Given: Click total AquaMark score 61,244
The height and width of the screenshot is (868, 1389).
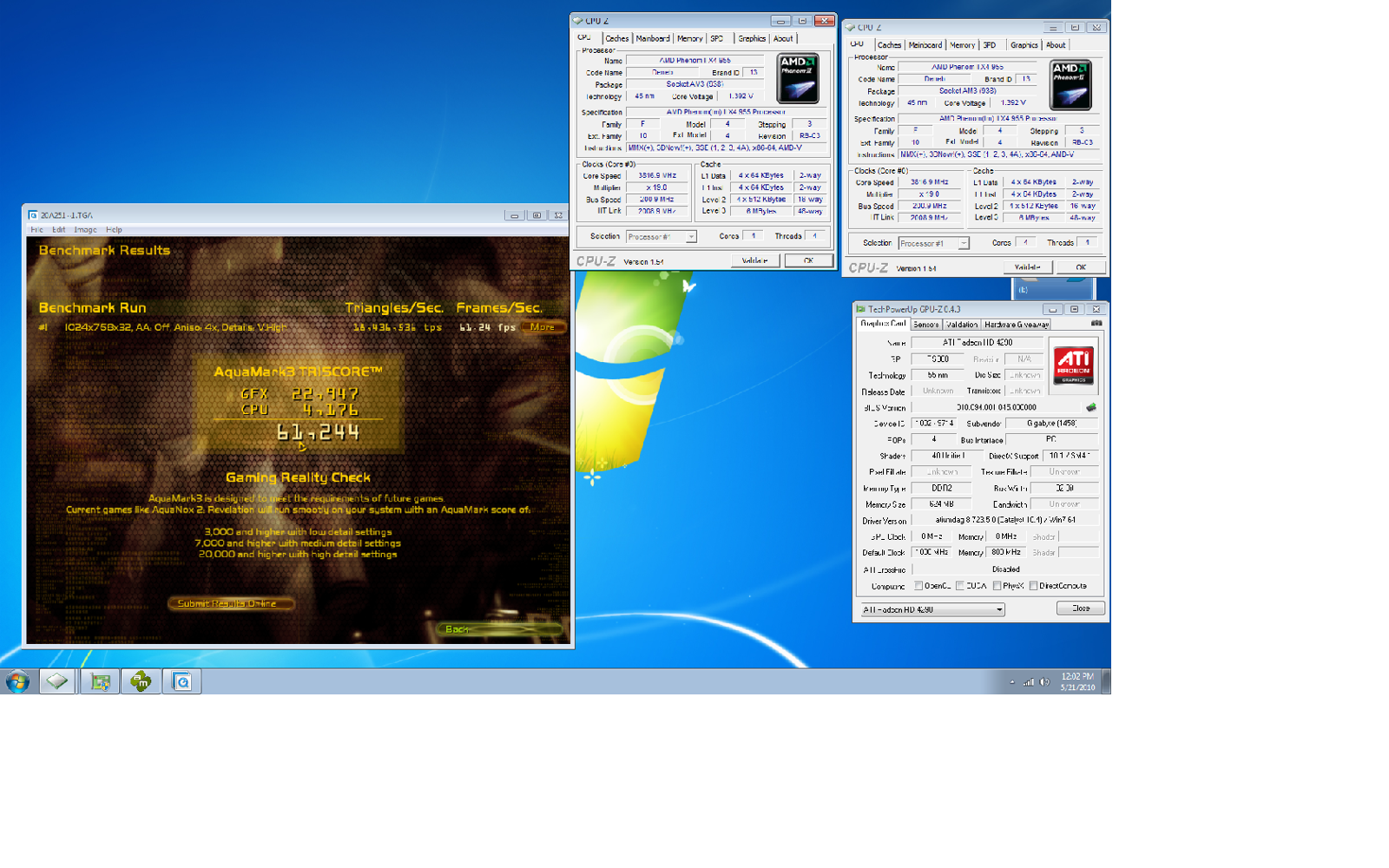Looking at the screenshot, I should [x=318, y=432].
